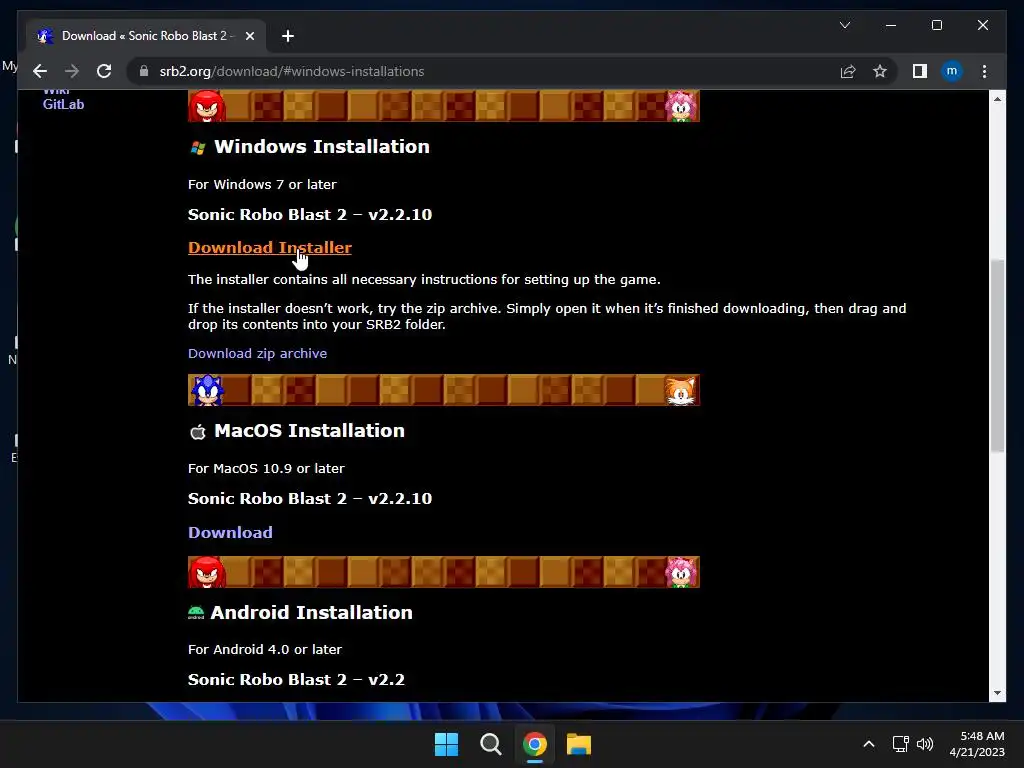Click the Android robot icon beside heading
Image resolution: width=1024 pixels, height=768 pixels.
(196, 613)
